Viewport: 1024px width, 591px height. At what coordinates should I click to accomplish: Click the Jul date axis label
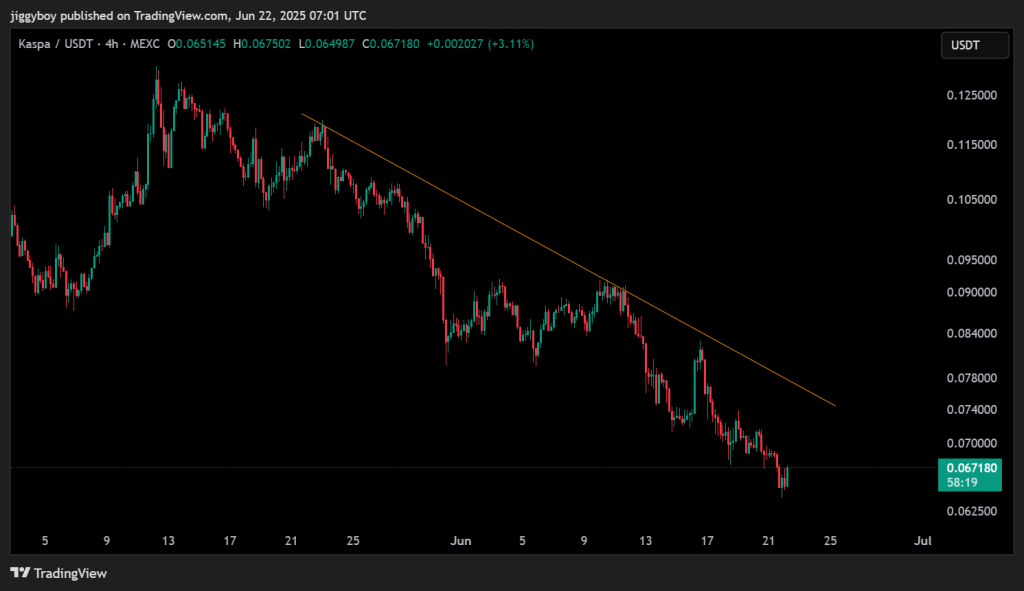click(x=922, y=541)
